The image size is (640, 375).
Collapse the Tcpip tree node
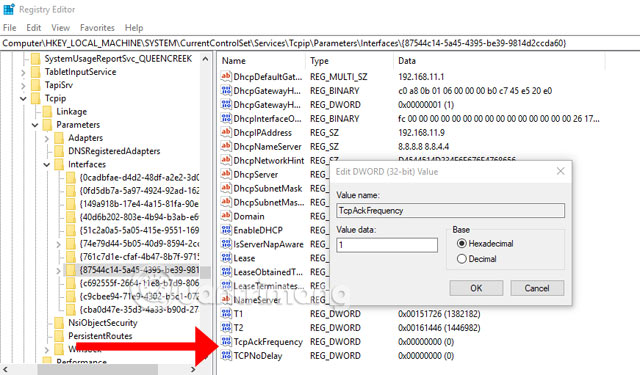(x=23, y=98)
